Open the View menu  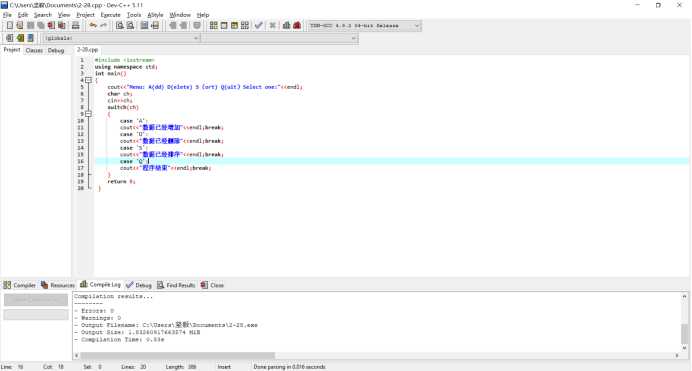64,15
